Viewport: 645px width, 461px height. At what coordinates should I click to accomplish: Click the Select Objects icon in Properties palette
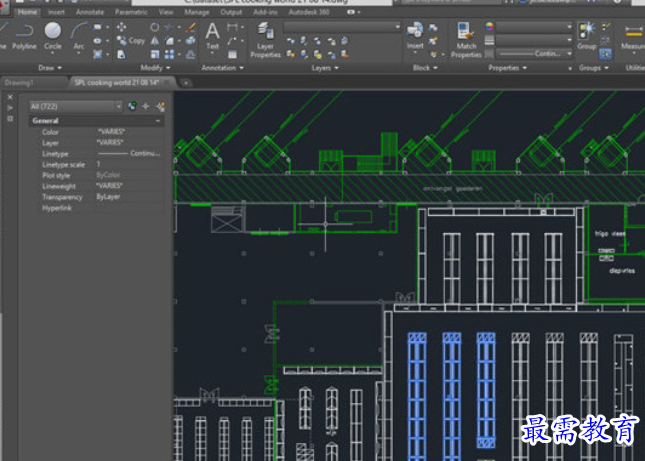coord(146,107)
